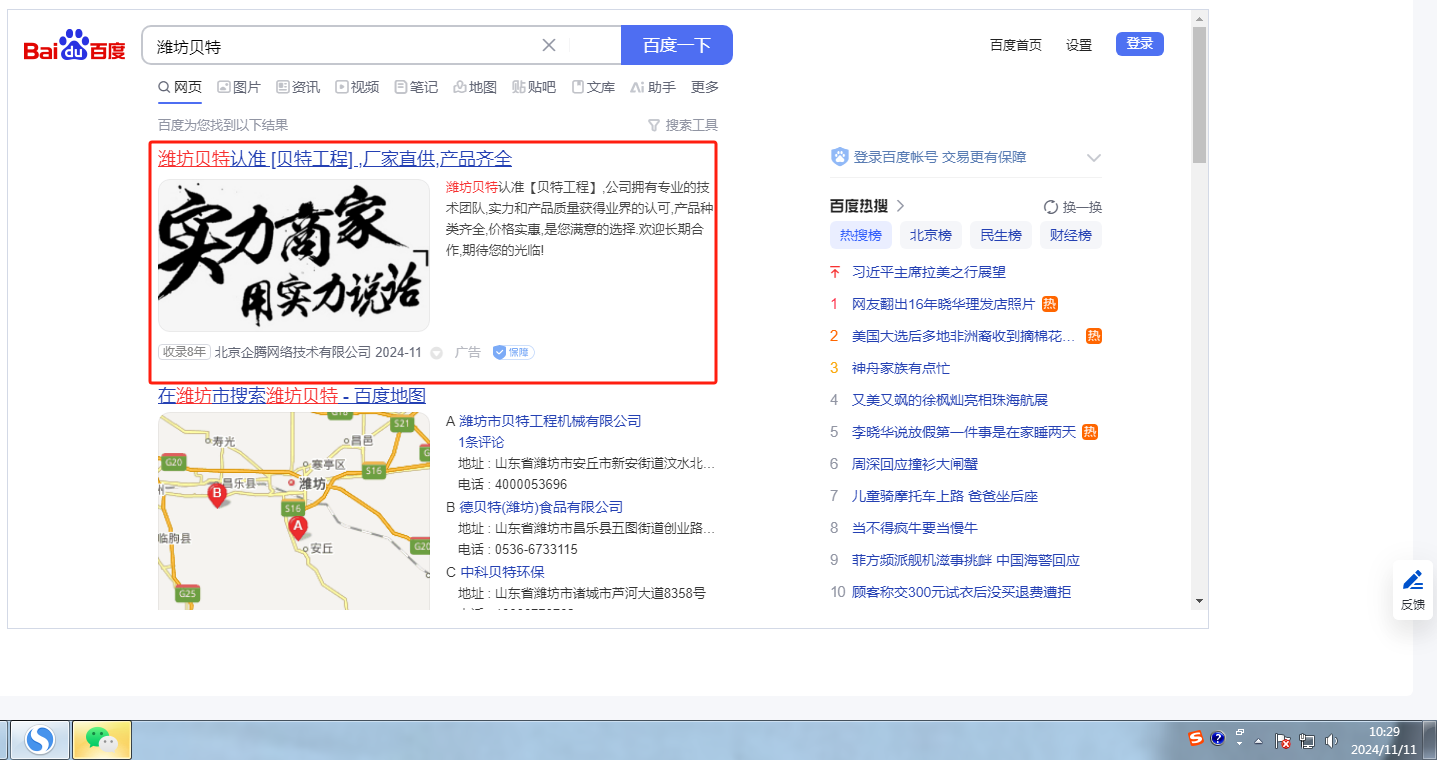The height and width of the screenshot is (760, 1437).
Task: Open 设置 in the top bar
Action: click(x=1079, y=45)
